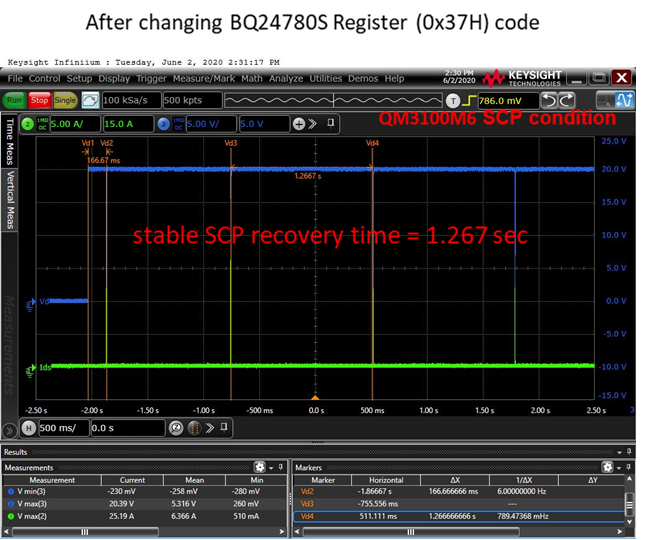Edit the 500 kpts memory depth field
Image resolution: width=646 pixels, height=540 pixels.
pyautogui.click(x=192, y=100)
